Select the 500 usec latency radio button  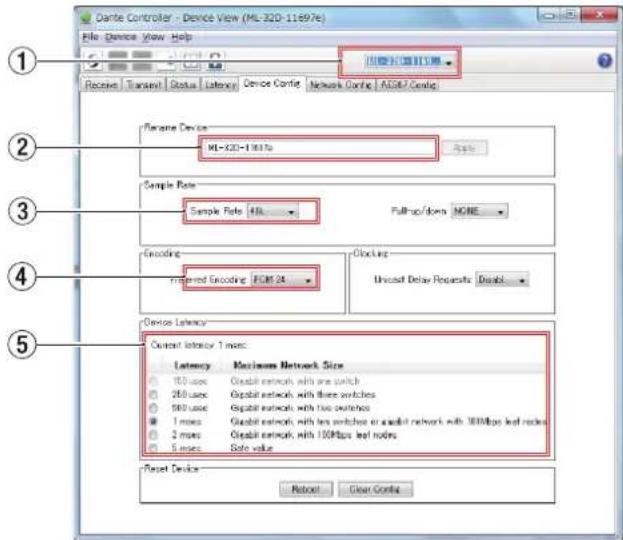tap(153, 408)
